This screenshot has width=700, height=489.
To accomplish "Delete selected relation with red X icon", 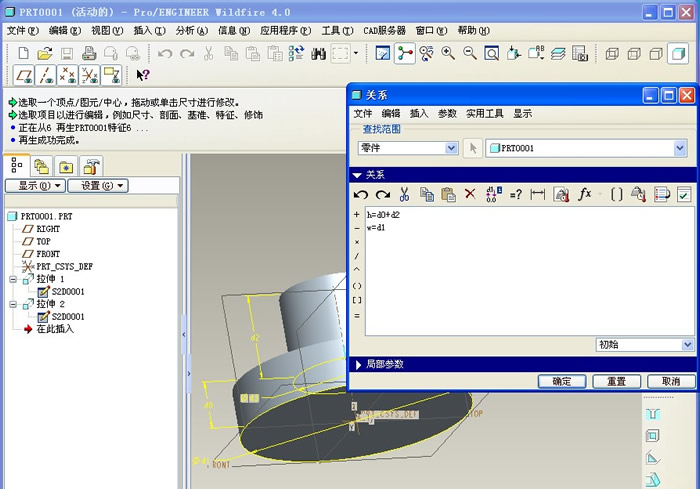I will [470, 194].
